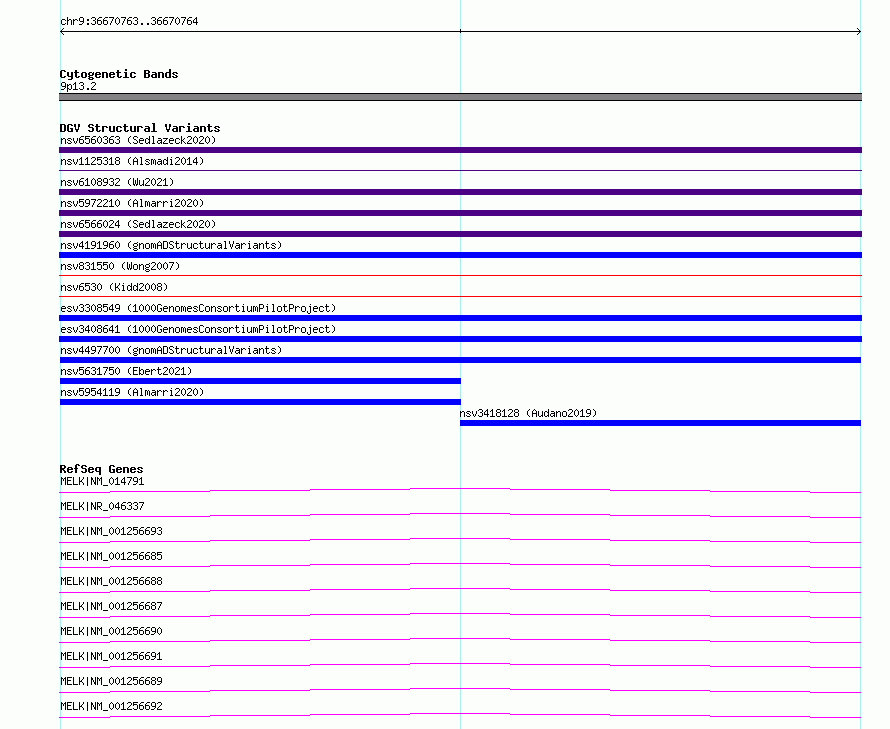Screen dimensions: 890x729
Task: Open variant nsv5972210 (Almarri2020) label
Action: (x=132, y=203)
